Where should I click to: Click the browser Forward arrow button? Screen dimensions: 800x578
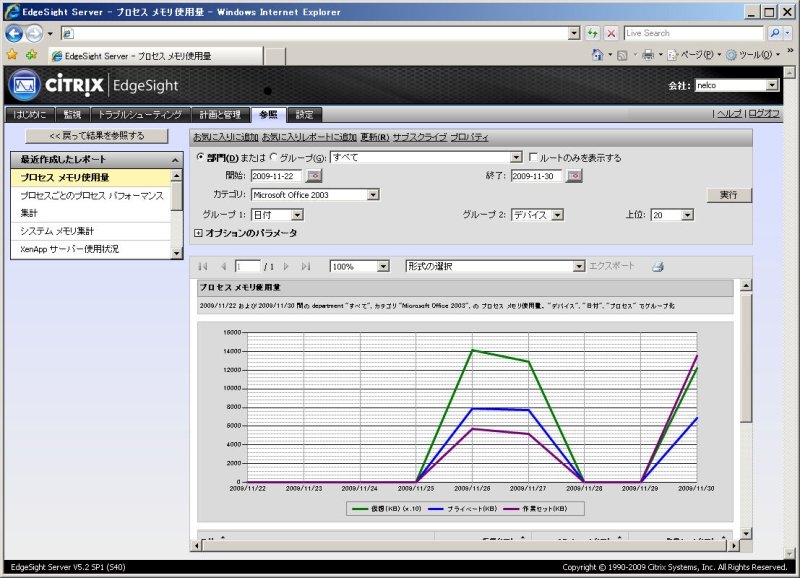pyautogui.click(x=34, y=34)
